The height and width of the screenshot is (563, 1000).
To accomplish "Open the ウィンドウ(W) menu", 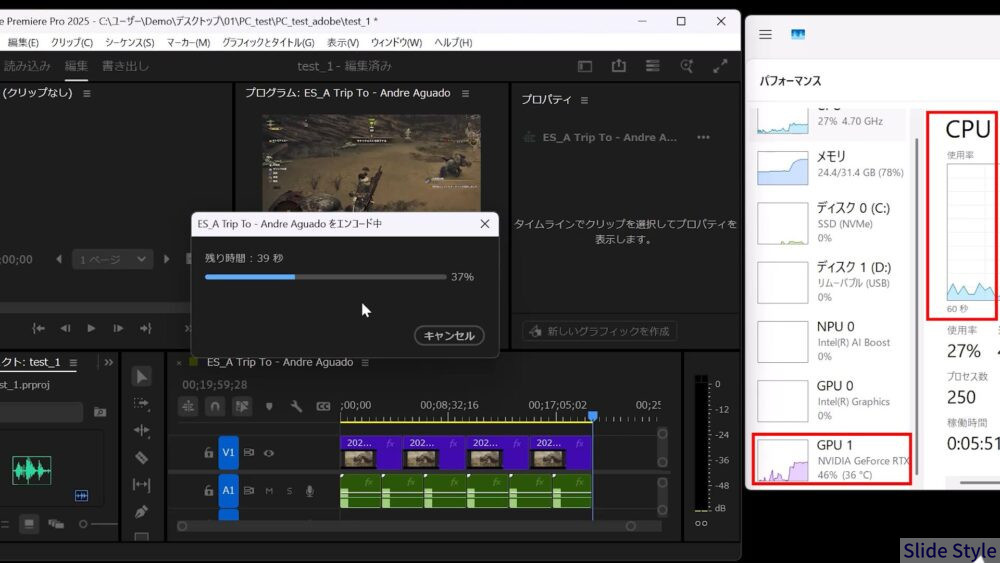I will pos(396,43).
